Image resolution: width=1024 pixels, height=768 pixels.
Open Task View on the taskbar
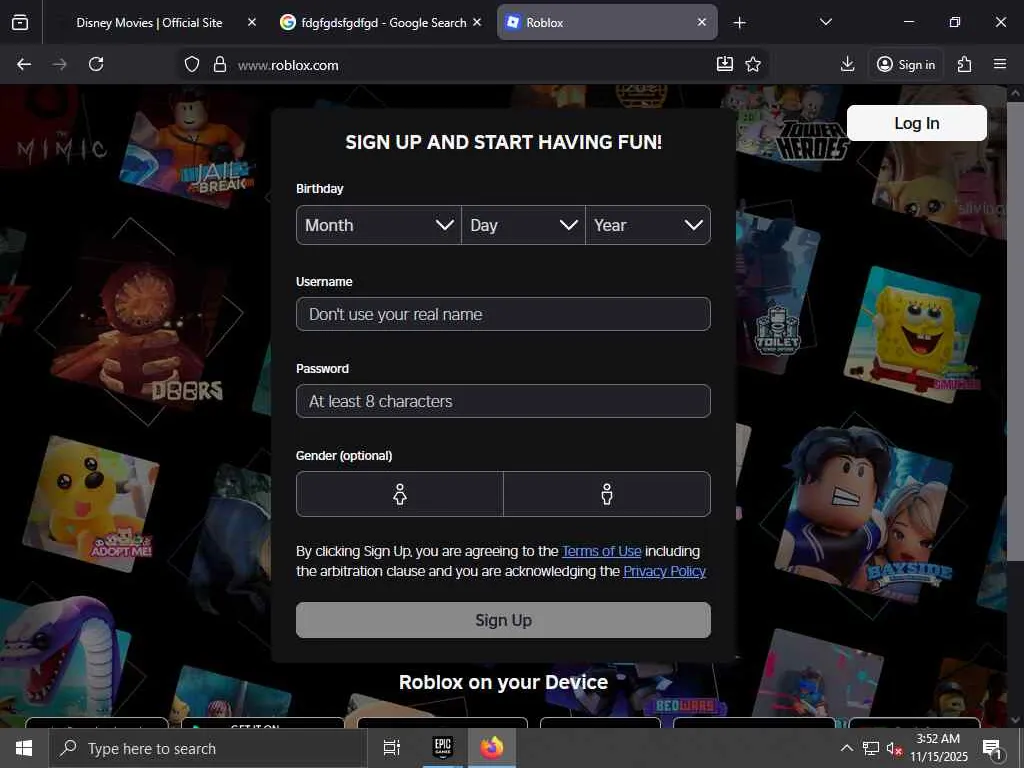392,748
